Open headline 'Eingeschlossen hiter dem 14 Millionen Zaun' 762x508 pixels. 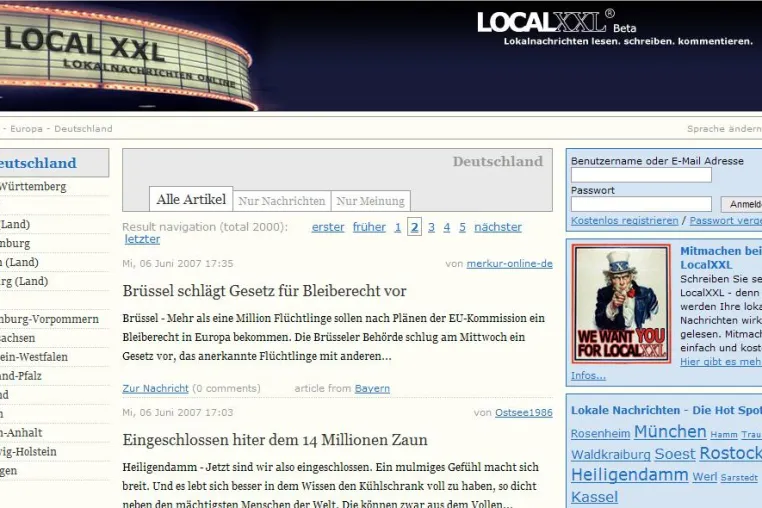coord(275,439)
